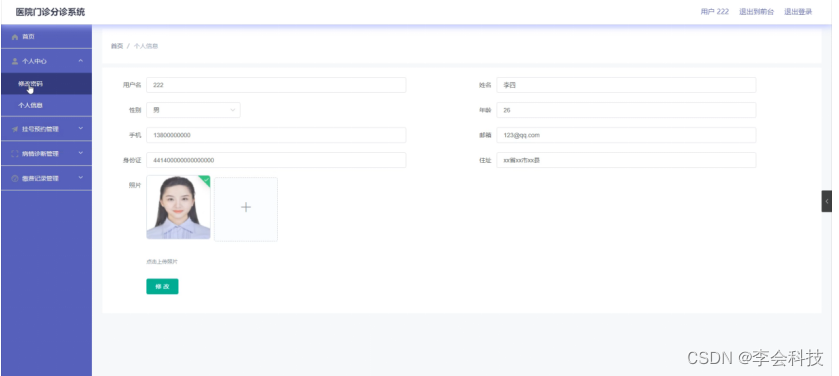Click the 点击上传照片 hint text
The width and height of the screenshot is (839, 376).
[x=162, y=262]
